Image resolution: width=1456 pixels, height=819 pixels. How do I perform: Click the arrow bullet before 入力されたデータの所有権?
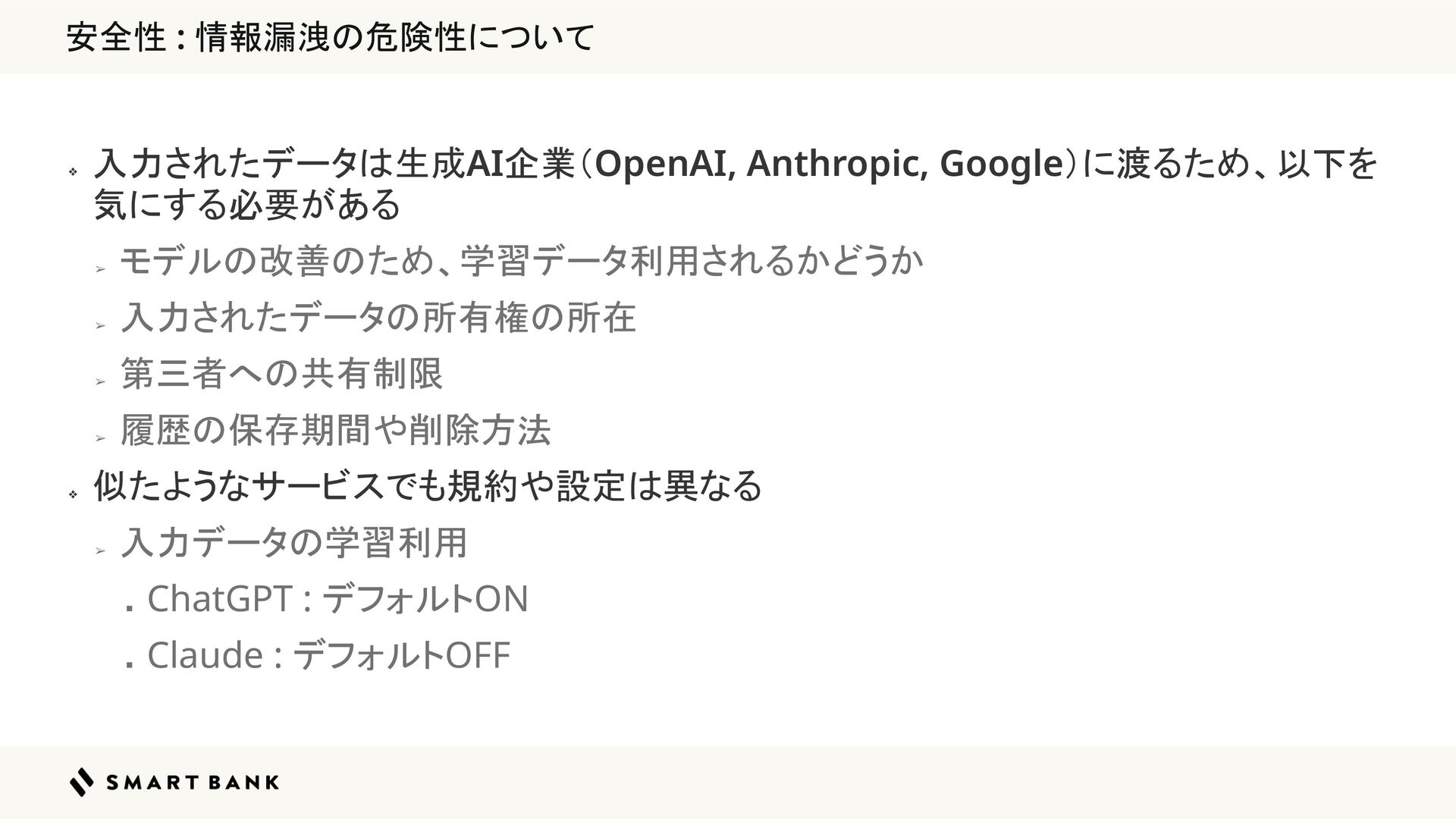pyautogui.click(x=99, y=325)
